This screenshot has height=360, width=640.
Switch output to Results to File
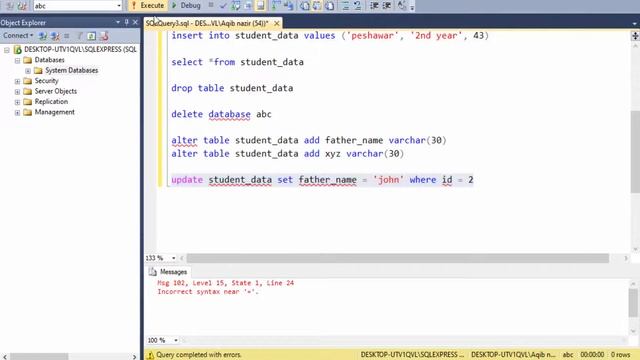pyautogui.click(x=329, y=6)
